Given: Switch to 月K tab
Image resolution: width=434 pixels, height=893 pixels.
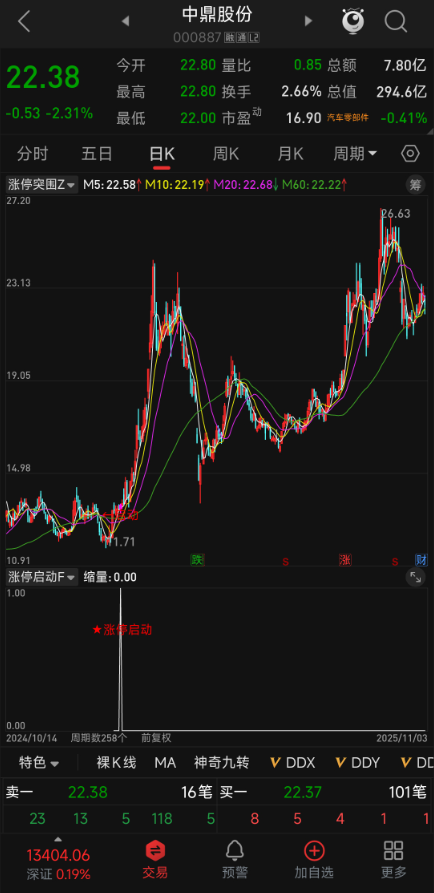Looking at the screenshot, I should (x=290, y=154).
